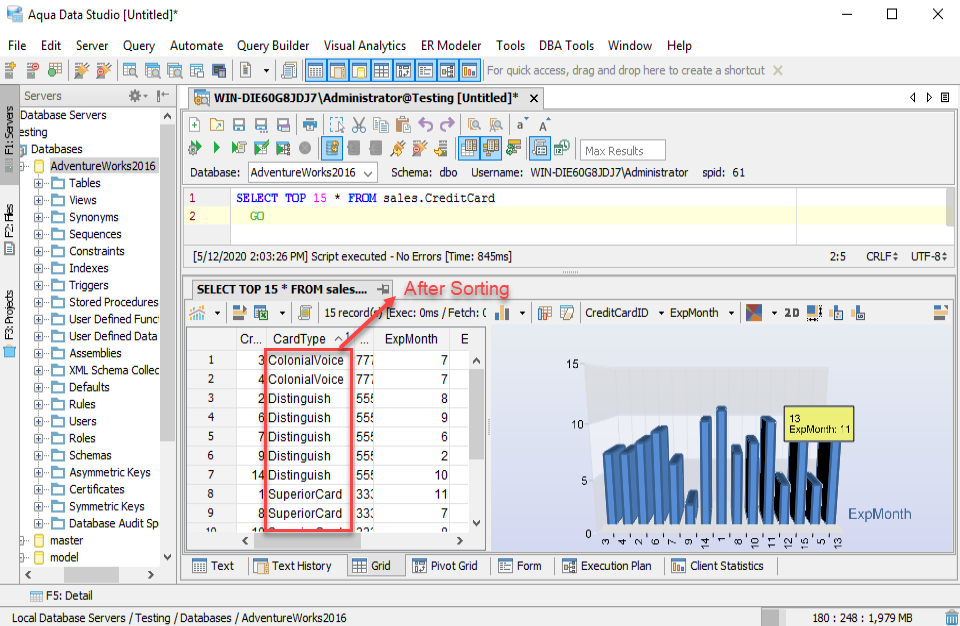Open the Query Builder menu
Screen dimensions: 960x626
click(x=272, y=45)
